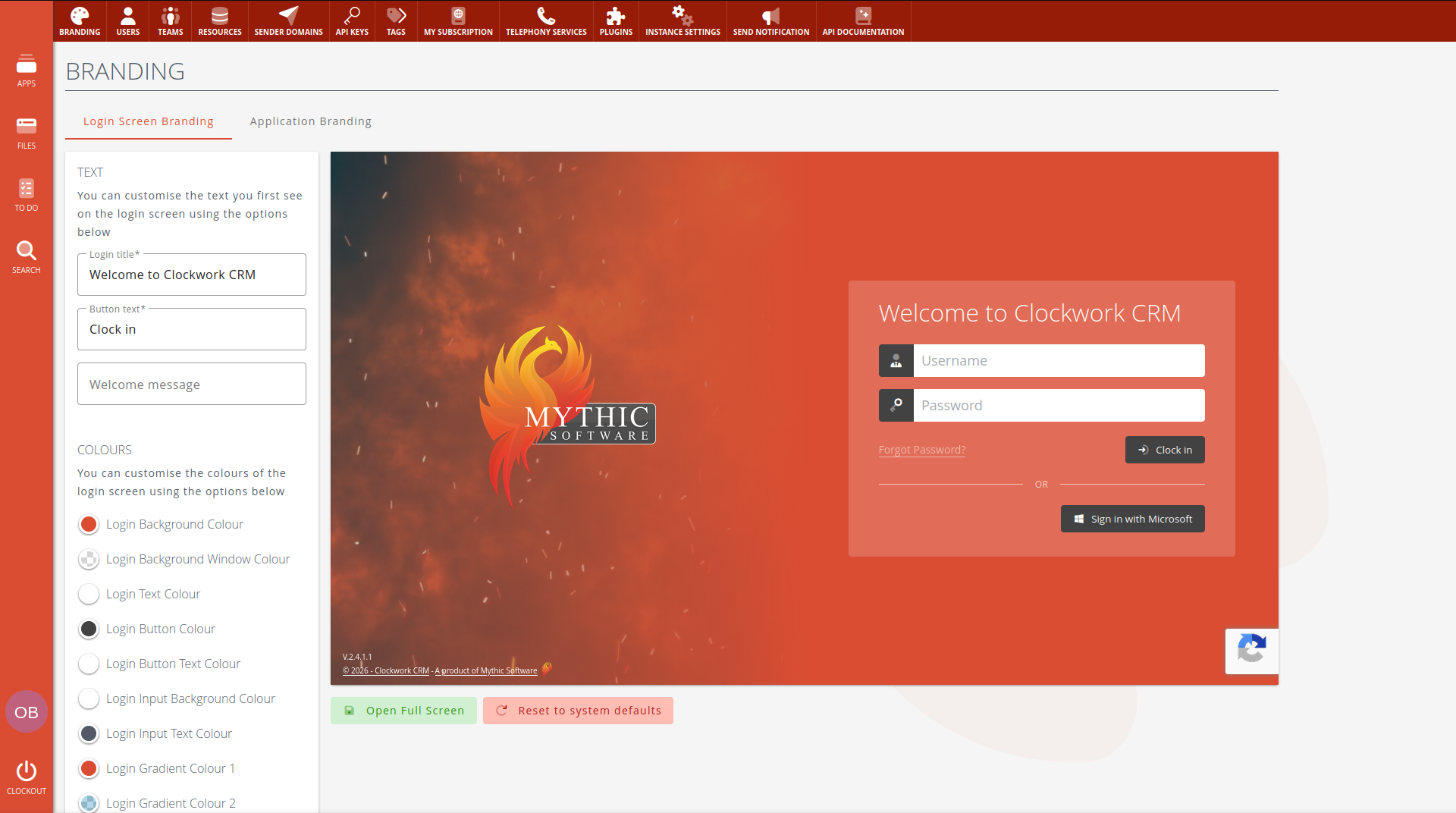Open the Tags section
This screenshot has height=813, width=1456.
coord(396,20)
